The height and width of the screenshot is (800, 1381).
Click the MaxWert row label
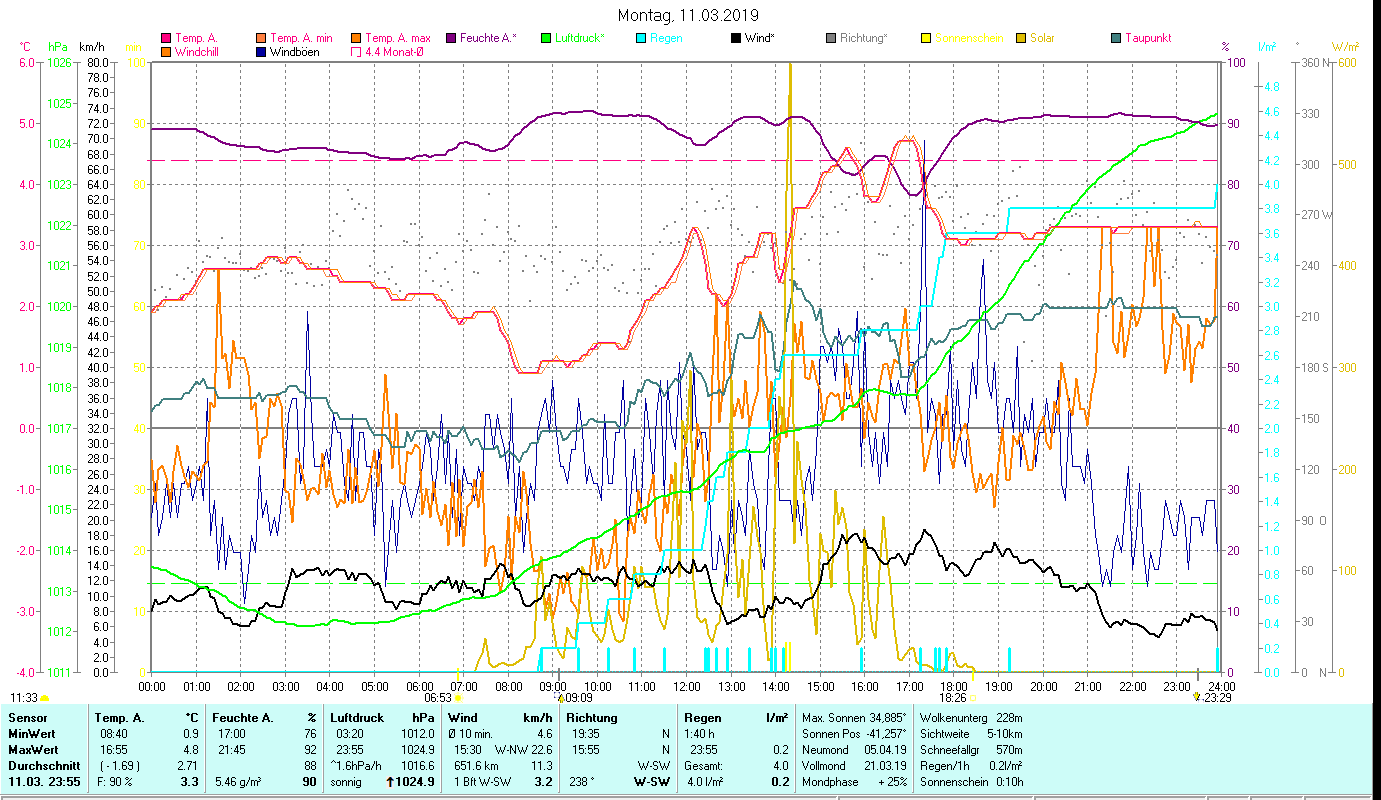[33, 749]
